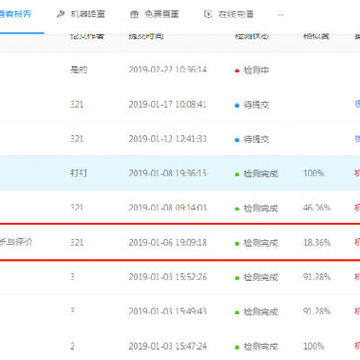Image resolution: width=360 pixels, height=360 pixels.
Task: Click the 提交时间 column header
Action: tap(146, 36)
